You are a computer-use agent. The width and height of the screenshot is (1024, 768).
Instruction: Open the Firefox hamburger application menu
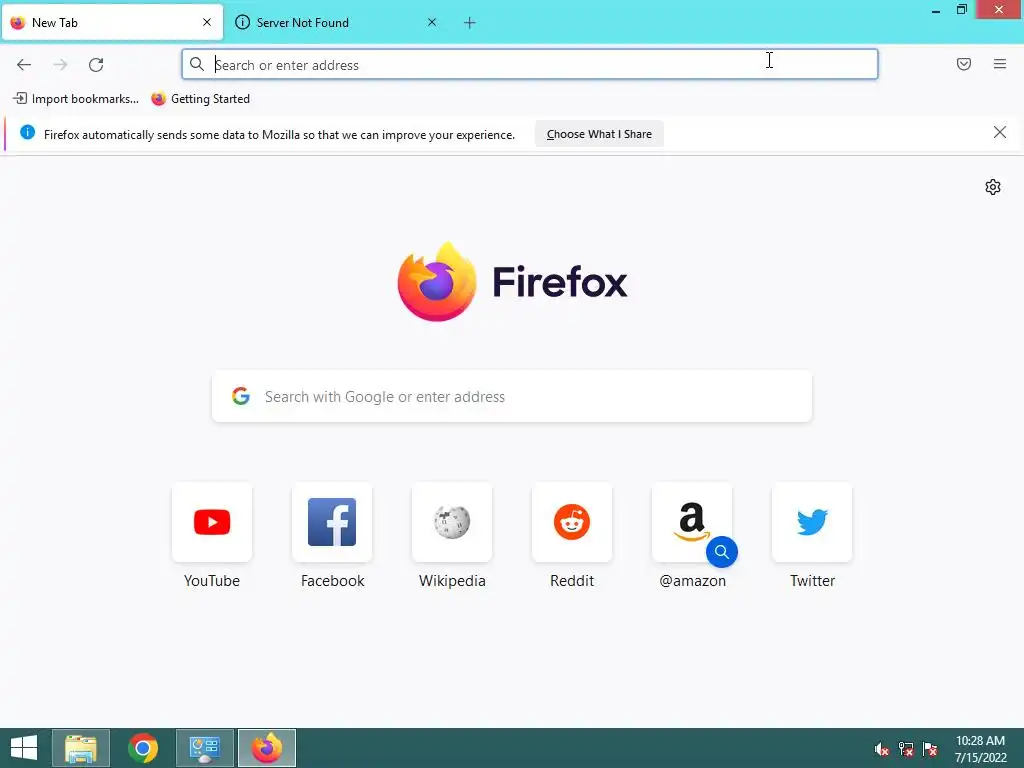point(1000,64)
